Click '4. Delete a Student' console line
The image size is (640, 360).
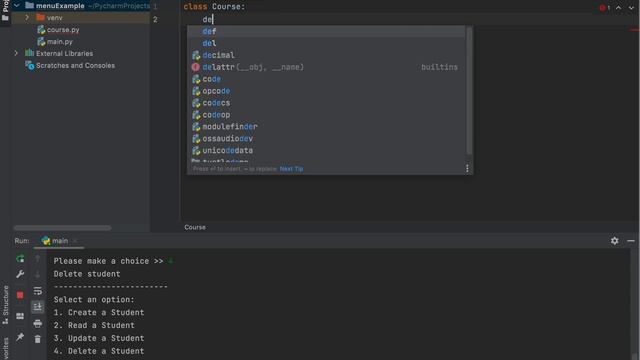point(99,351)
